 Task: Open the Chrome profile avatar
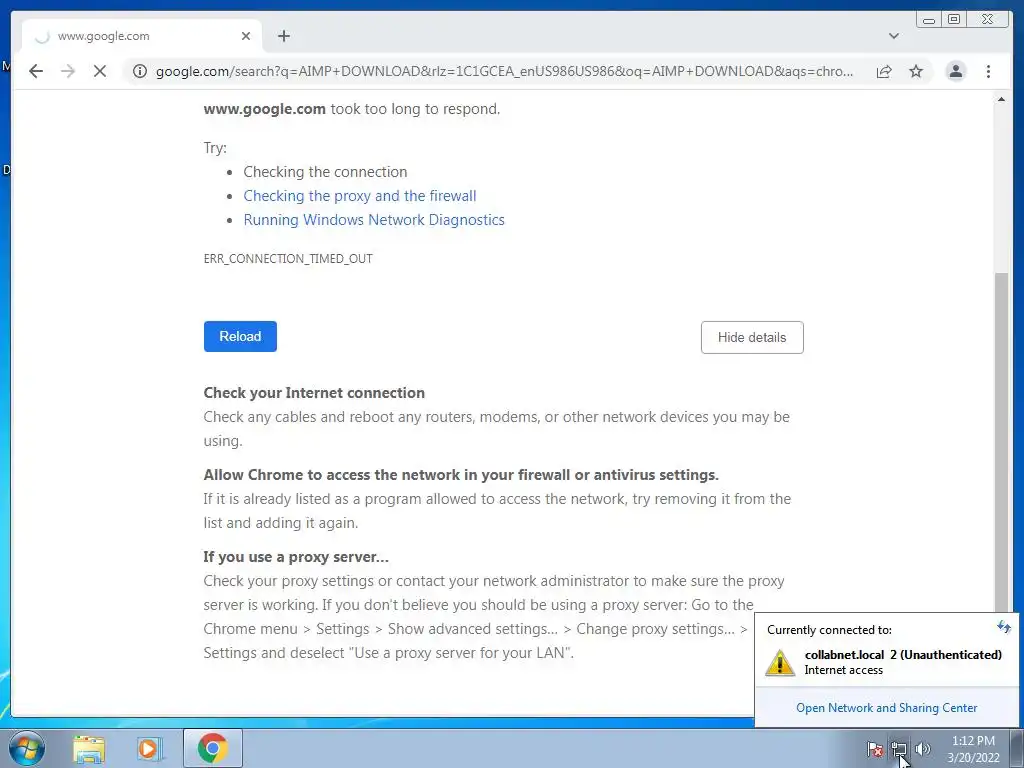tap(955, 71)
